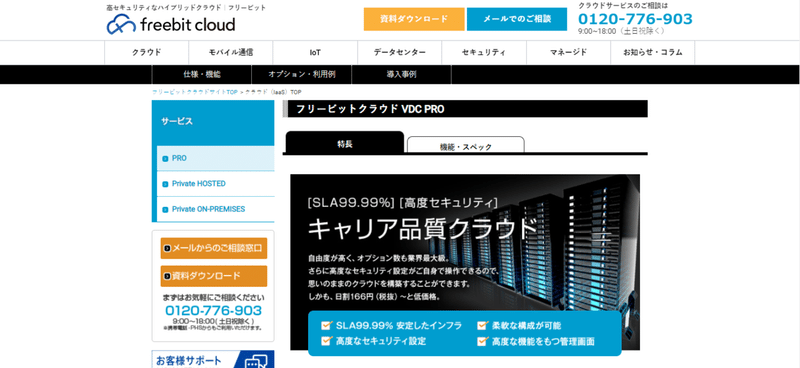Select PRO in the サービス sidebar
Viewport: 800px width, 368px height.
pyautogui.click(x=215, y=158)
